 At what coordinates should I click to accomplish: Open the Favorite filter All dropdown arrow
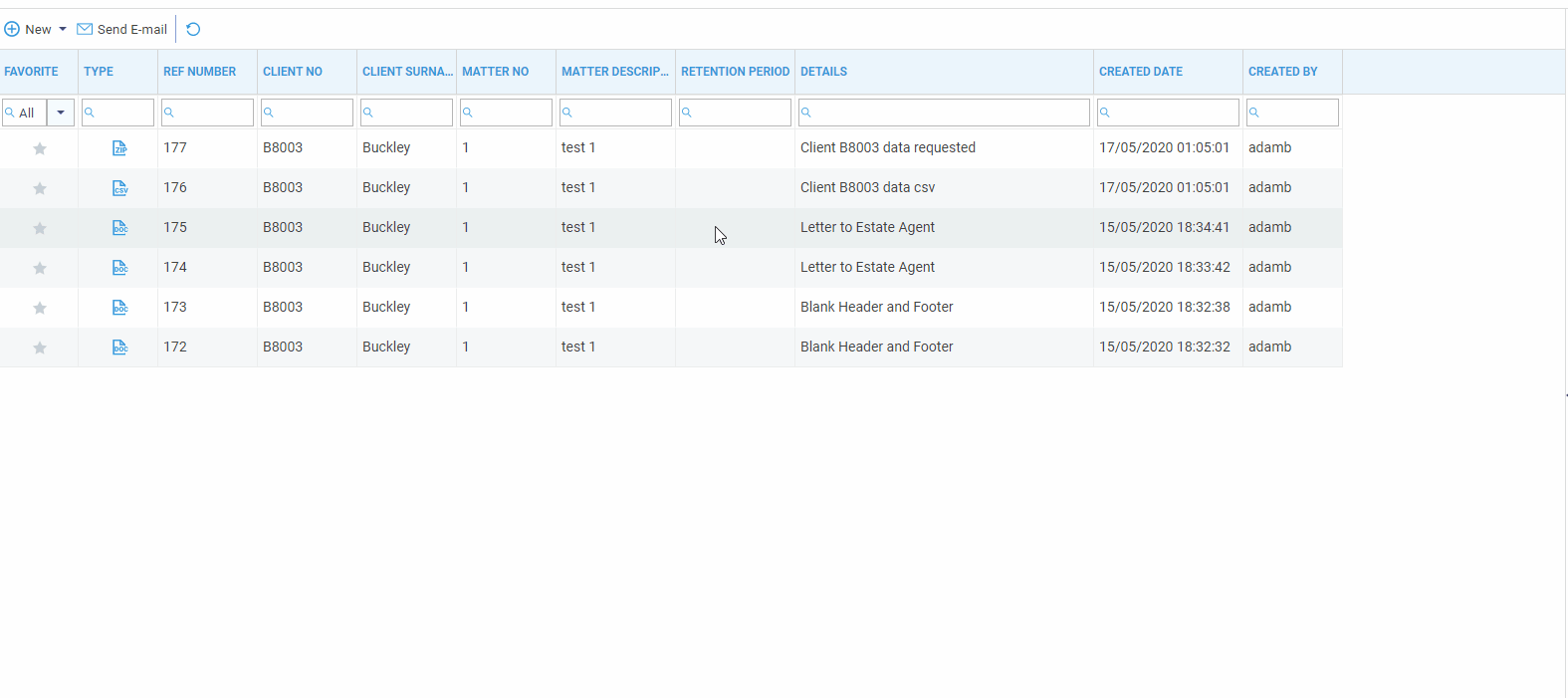pyautogui.click(x=61, y=113)
